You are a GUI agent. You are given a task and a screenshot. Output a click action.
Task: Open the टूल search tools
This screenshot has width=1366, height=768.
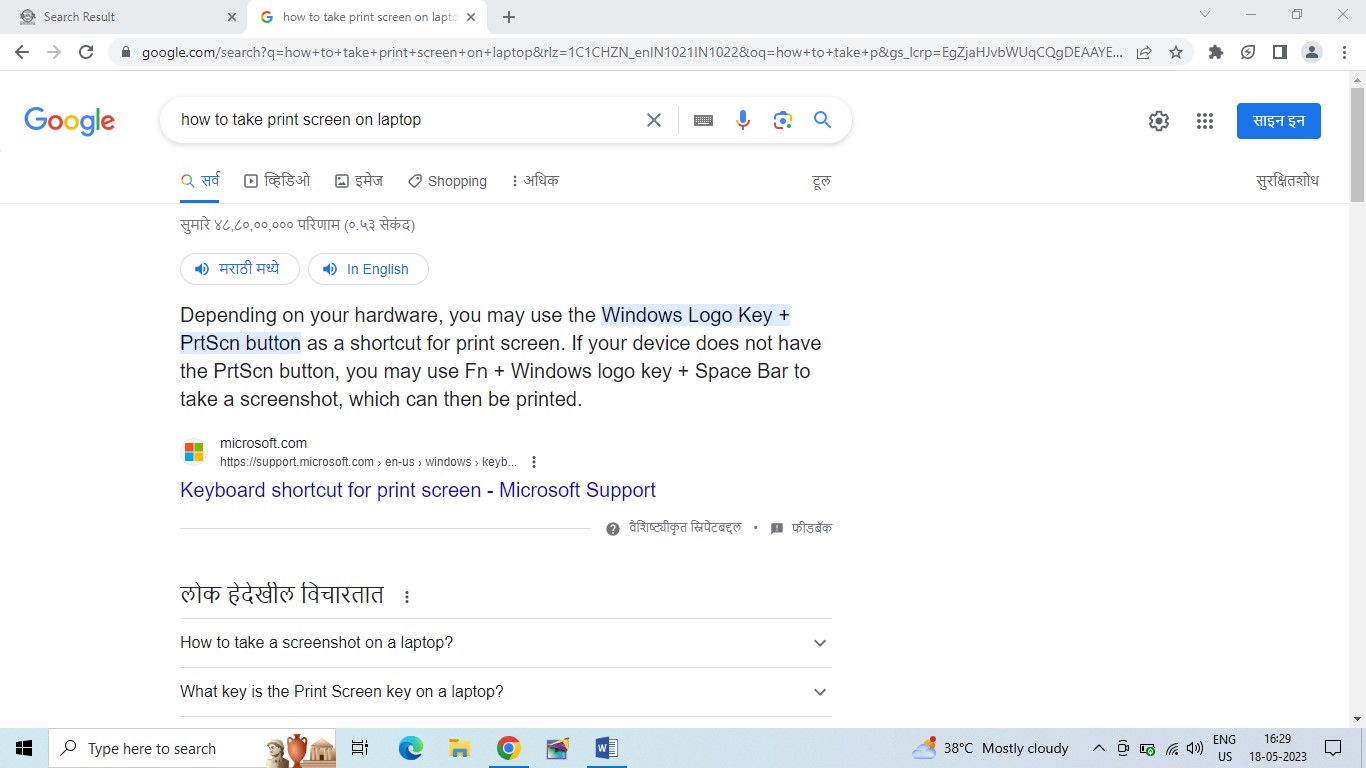[x=821, y=181]
